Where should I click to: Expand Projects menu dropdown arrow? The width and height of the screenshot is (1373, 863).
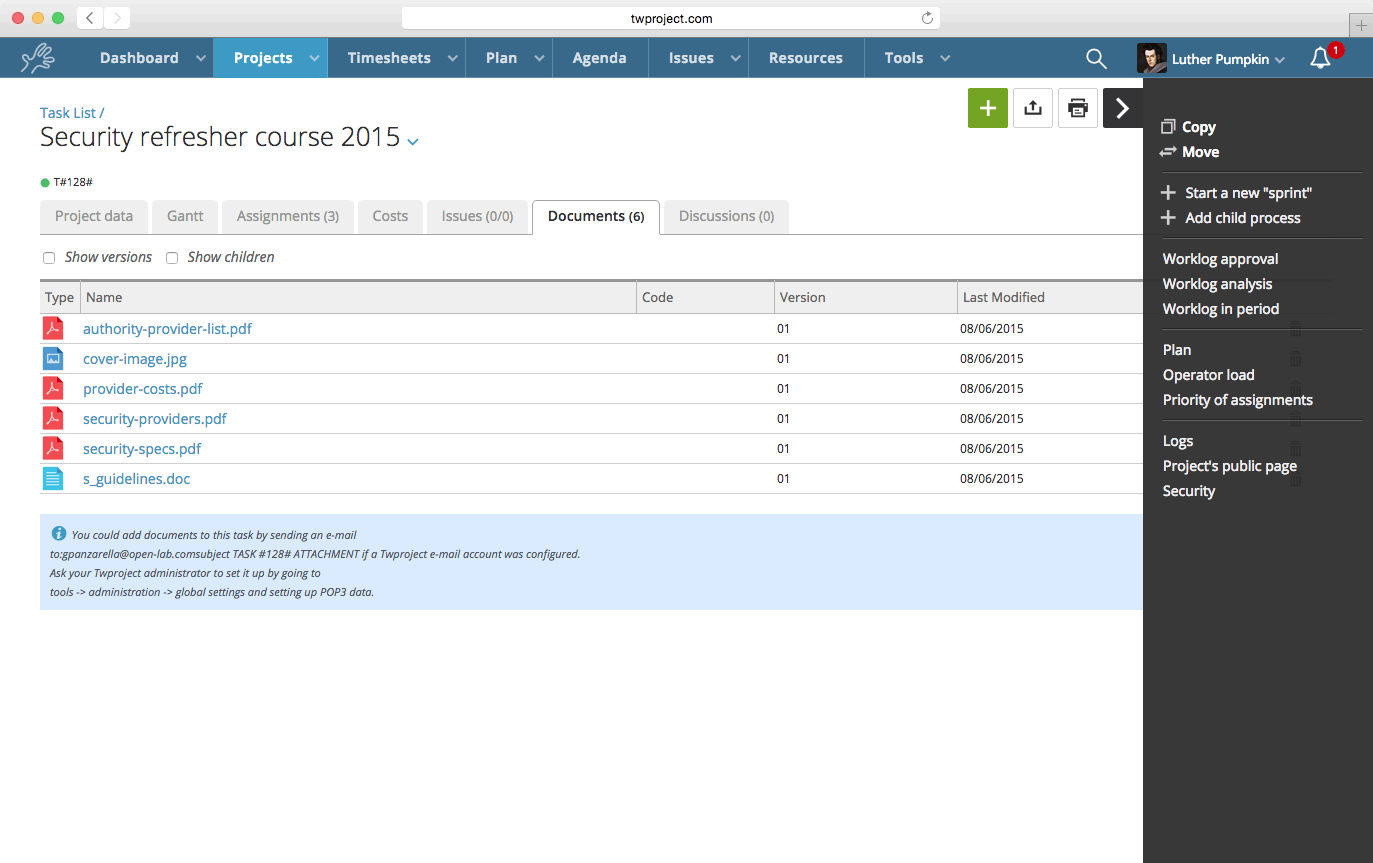point(315,59)
